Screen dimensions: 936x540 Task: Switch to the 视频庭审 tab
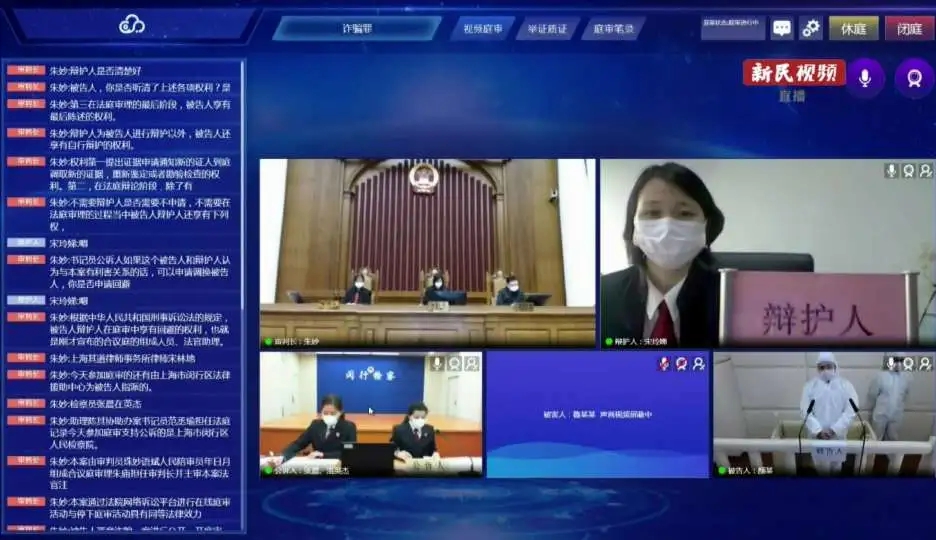tap(481, 29)
